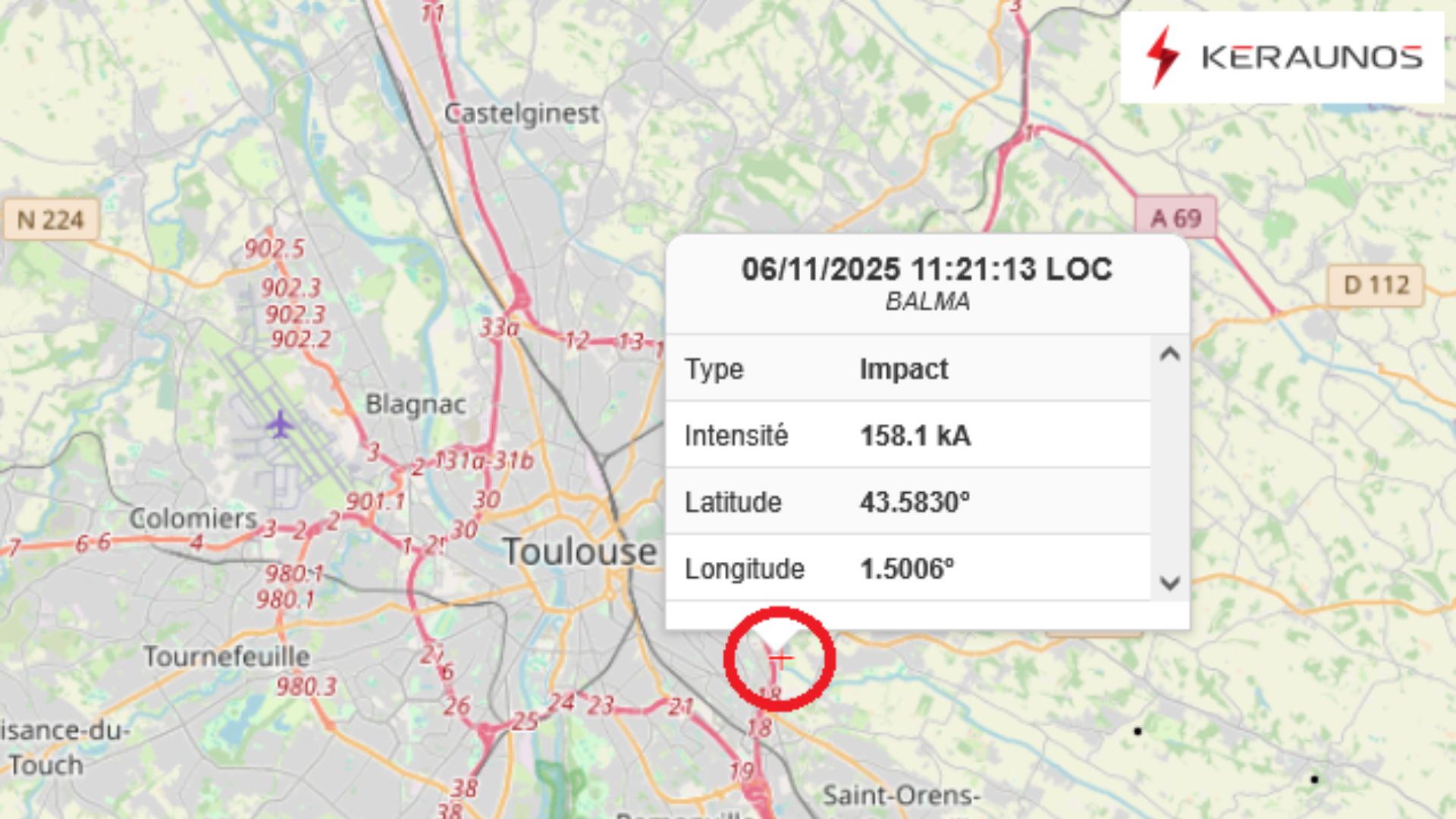Viewport: 1456px width, 819px height.
Task: Select the Castelginest town label
Action: pyautogui.click(x=522, y=114)
